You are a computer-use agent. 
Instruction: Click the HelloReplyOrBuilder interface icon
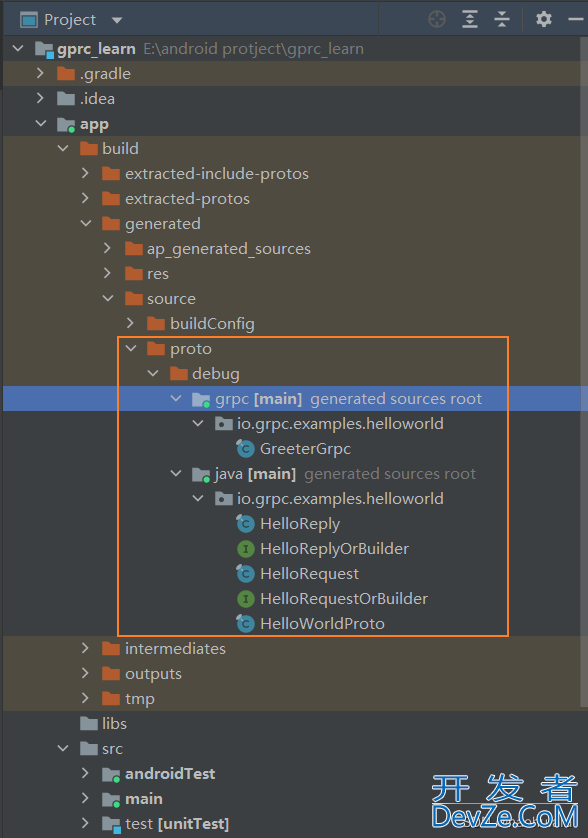click(x=245, y=548)
